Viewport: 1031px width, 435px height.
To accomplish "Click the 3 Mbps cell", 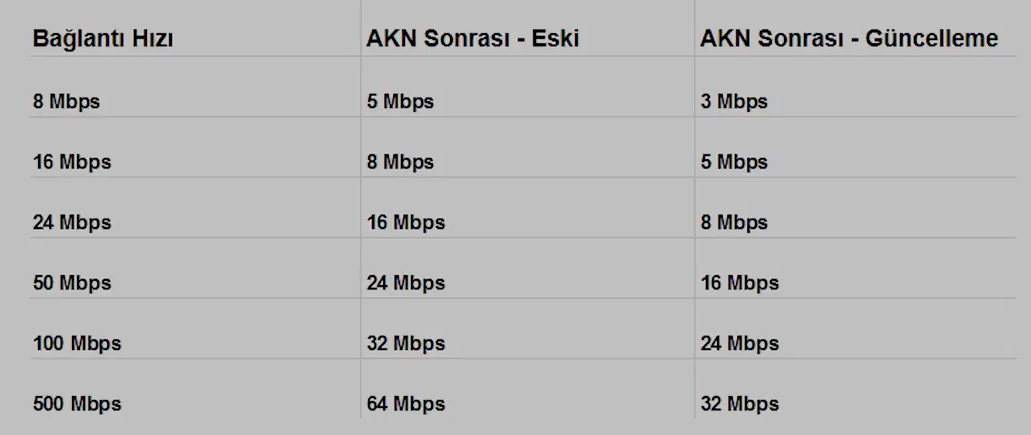I will tap(734, 102).
